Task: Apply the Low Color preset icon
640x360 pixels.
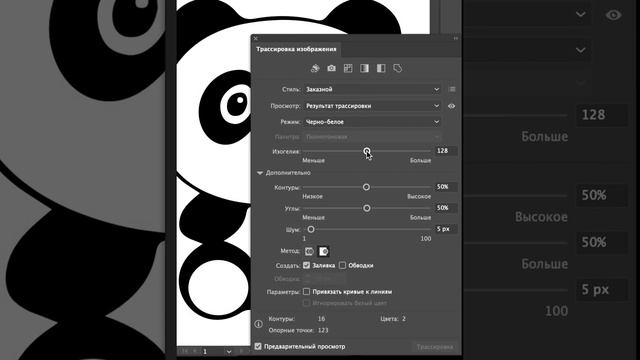Action: pyautogui.click(x=348, y=68)
